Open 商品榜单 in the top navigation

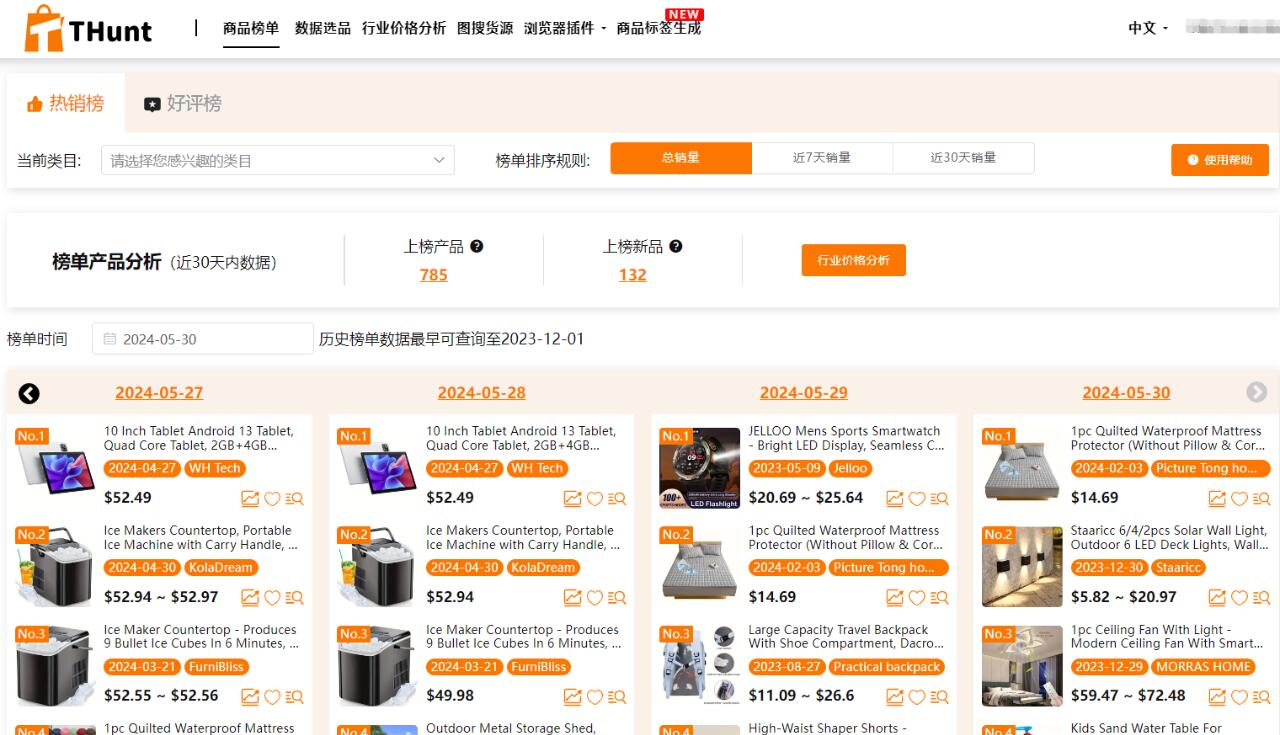251,28
